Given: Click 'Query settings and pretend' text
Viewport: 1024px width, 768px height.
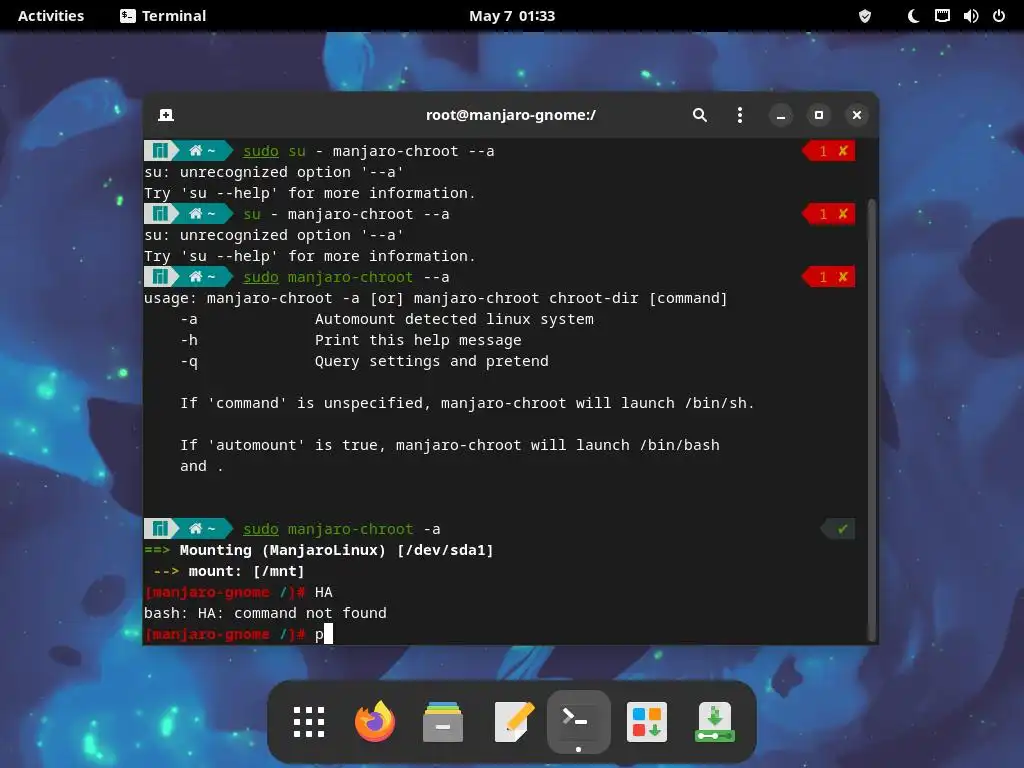Looking at the screenshot, I should pyautogui.click(x=432, y=361).
